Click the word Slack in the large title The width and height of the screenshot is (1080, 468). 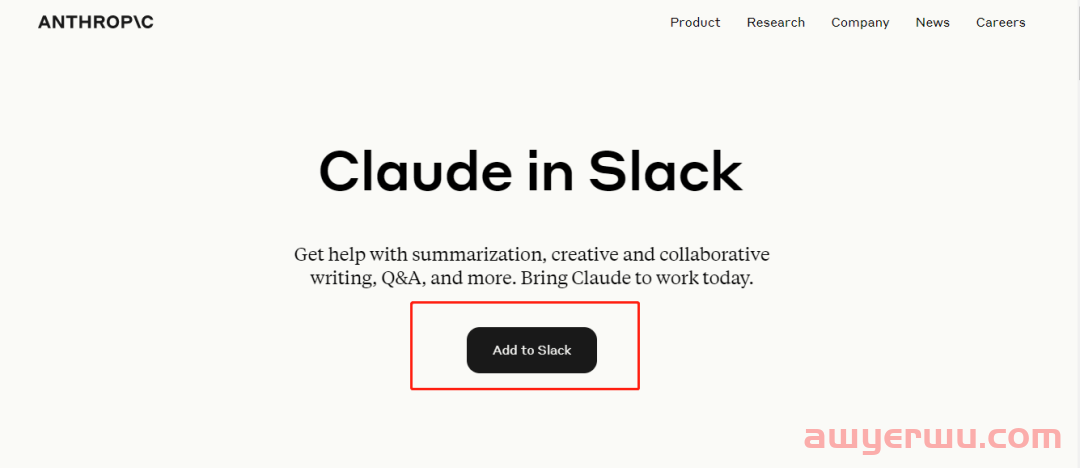665,171
